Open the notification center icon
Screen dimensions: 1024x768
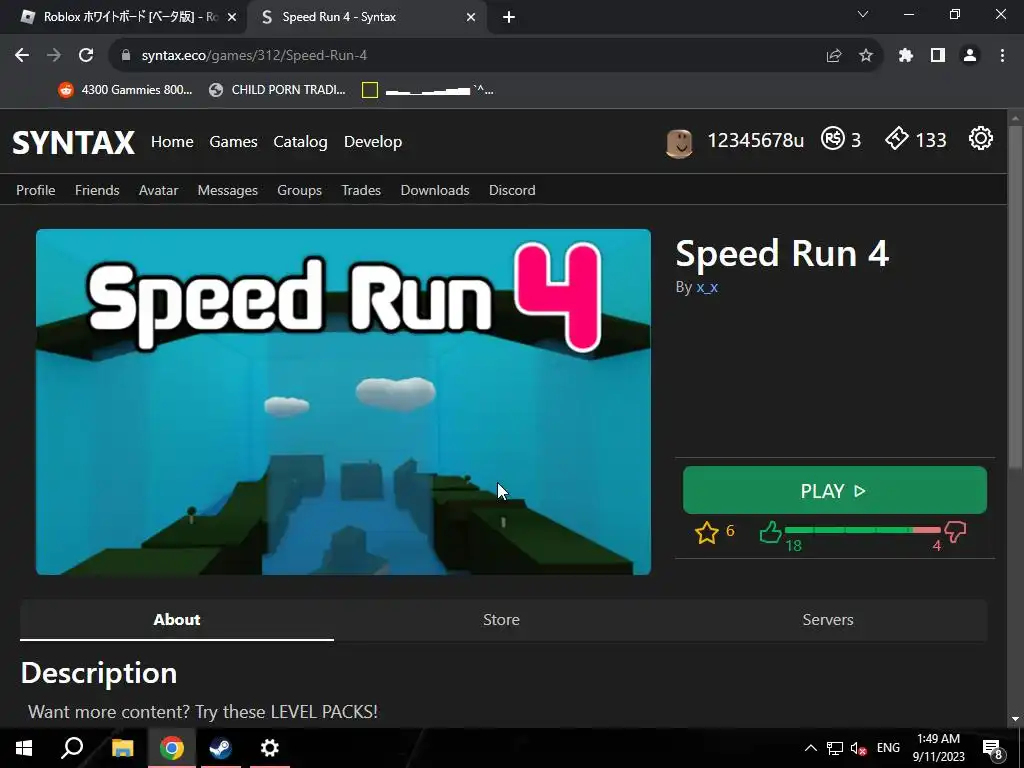[993, 749]
